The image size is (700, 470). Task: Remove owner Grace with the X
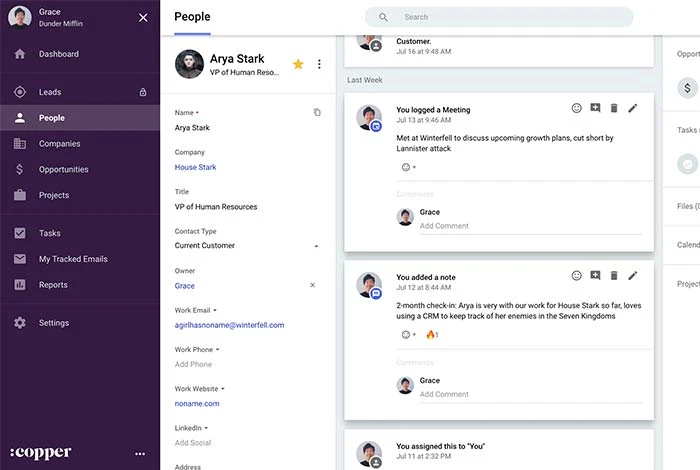tap(312, 285)
